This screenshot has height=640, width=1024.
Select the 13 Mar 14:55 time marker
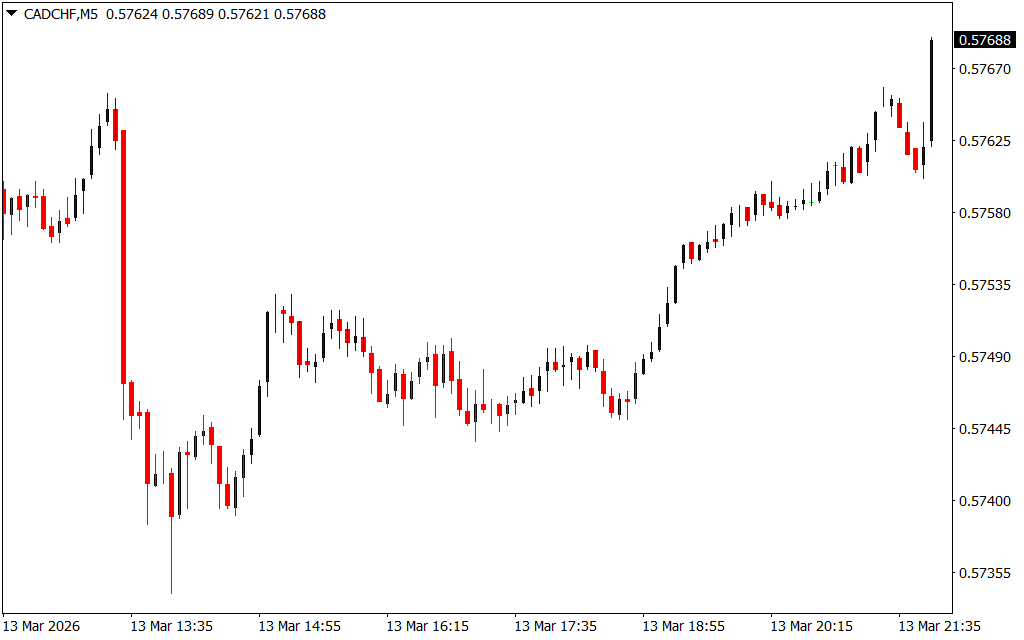tap(299, 626)
